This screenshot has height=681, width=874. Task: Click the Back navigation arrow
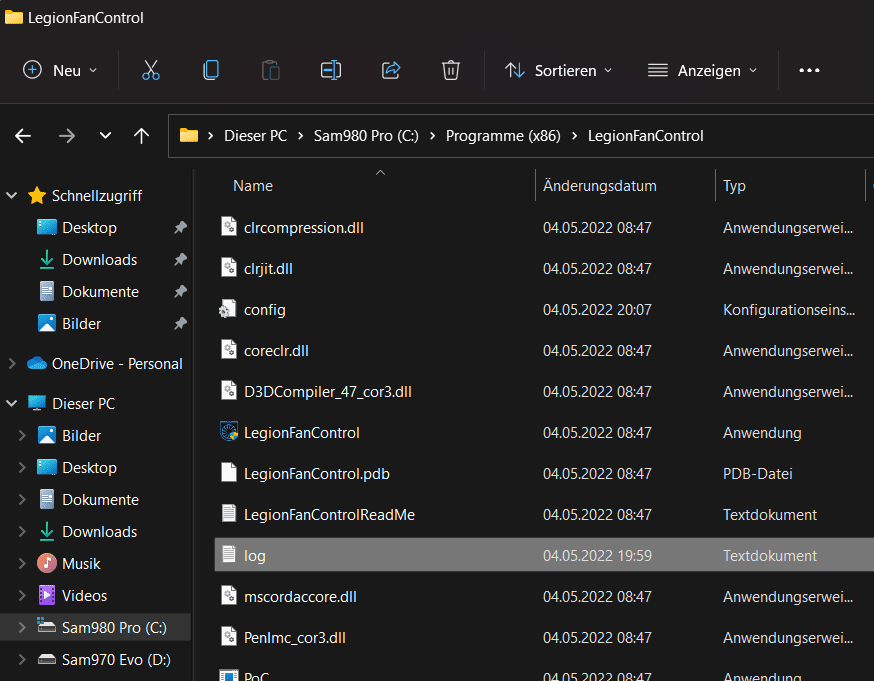pos(23,136)
